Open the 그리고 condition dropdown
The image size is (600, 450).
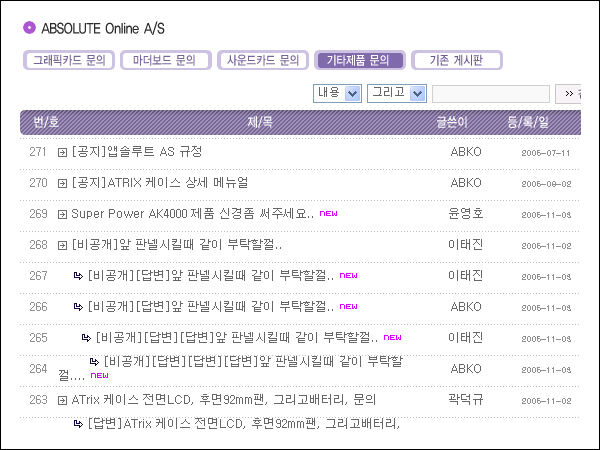point(396,93)
